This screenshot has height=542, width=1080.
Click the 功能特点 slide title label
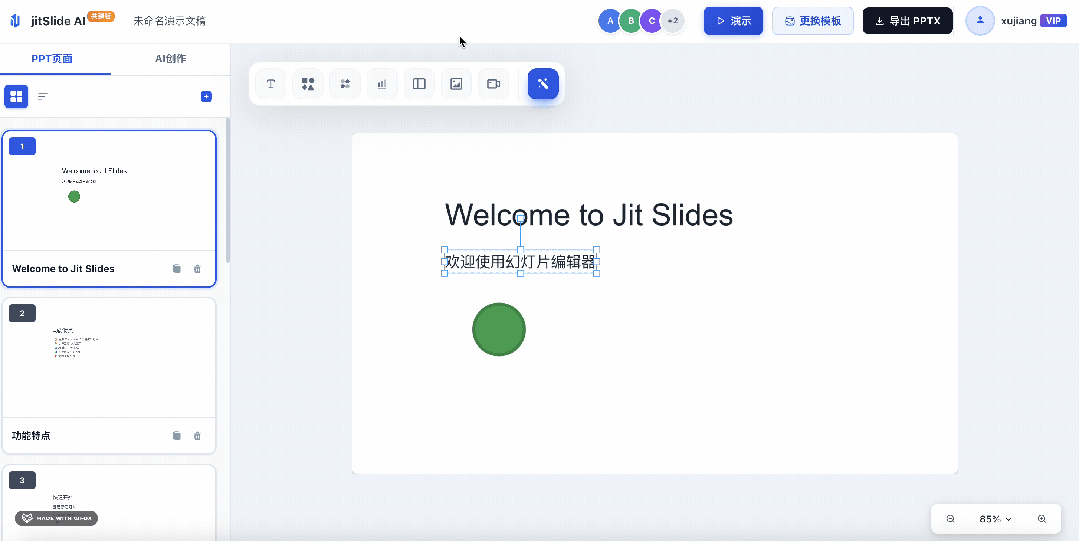click(x=31, y=435)
